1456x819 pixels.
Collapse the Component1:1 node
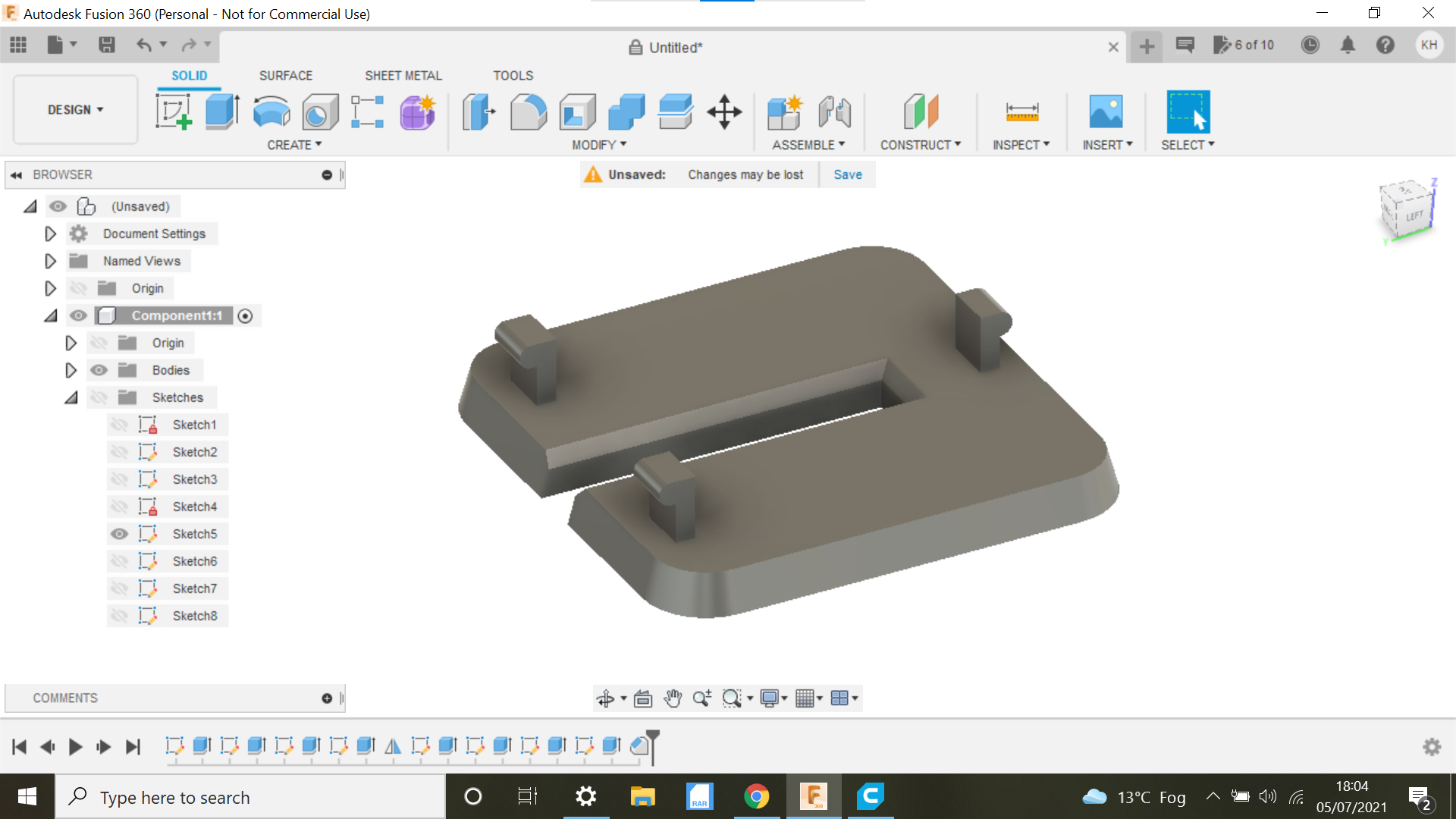tap(50, 315)
